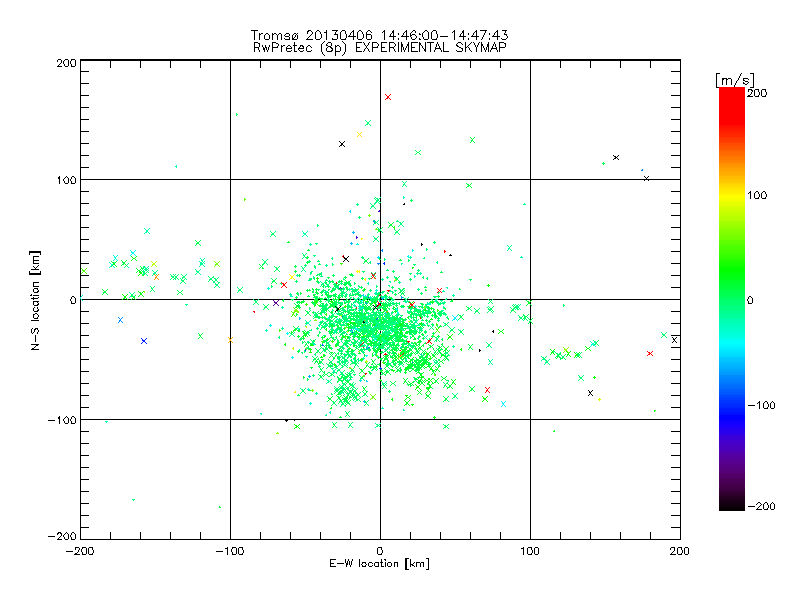Click the x-axis "200" tick label
Image resolution: width=800 pixels, height=600 pixels.
pos(680,551)
